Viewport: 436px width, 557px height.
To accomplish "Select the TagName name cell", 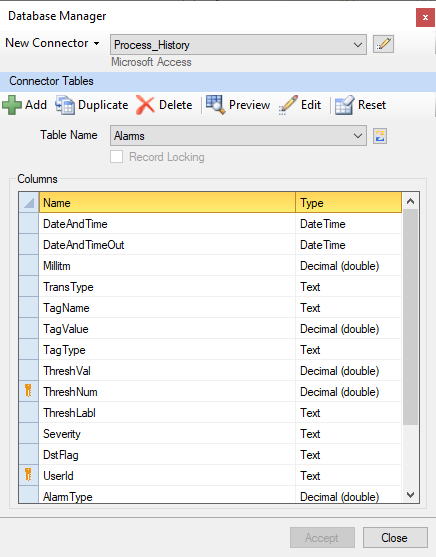I will click(167, 308).
